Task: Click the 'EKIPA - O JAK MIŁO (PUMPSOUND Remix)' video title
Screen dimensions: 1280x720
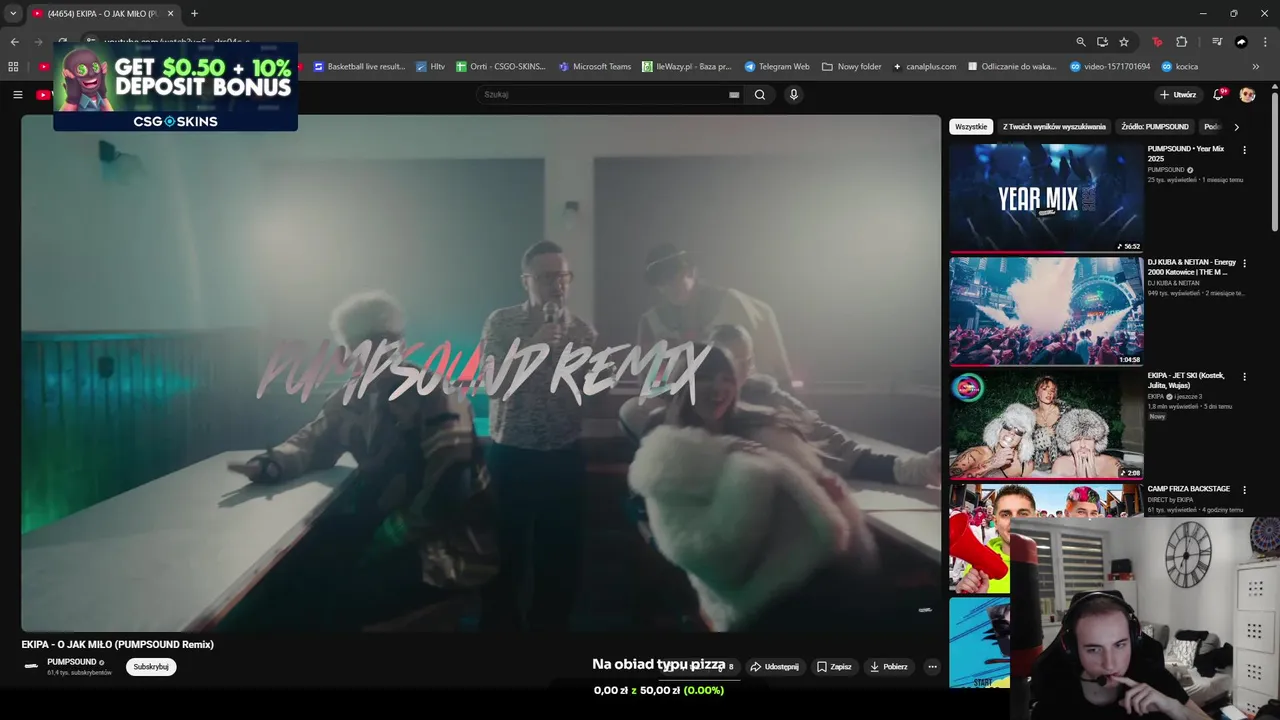Action: pyautogui.click(x=118, y=645)
